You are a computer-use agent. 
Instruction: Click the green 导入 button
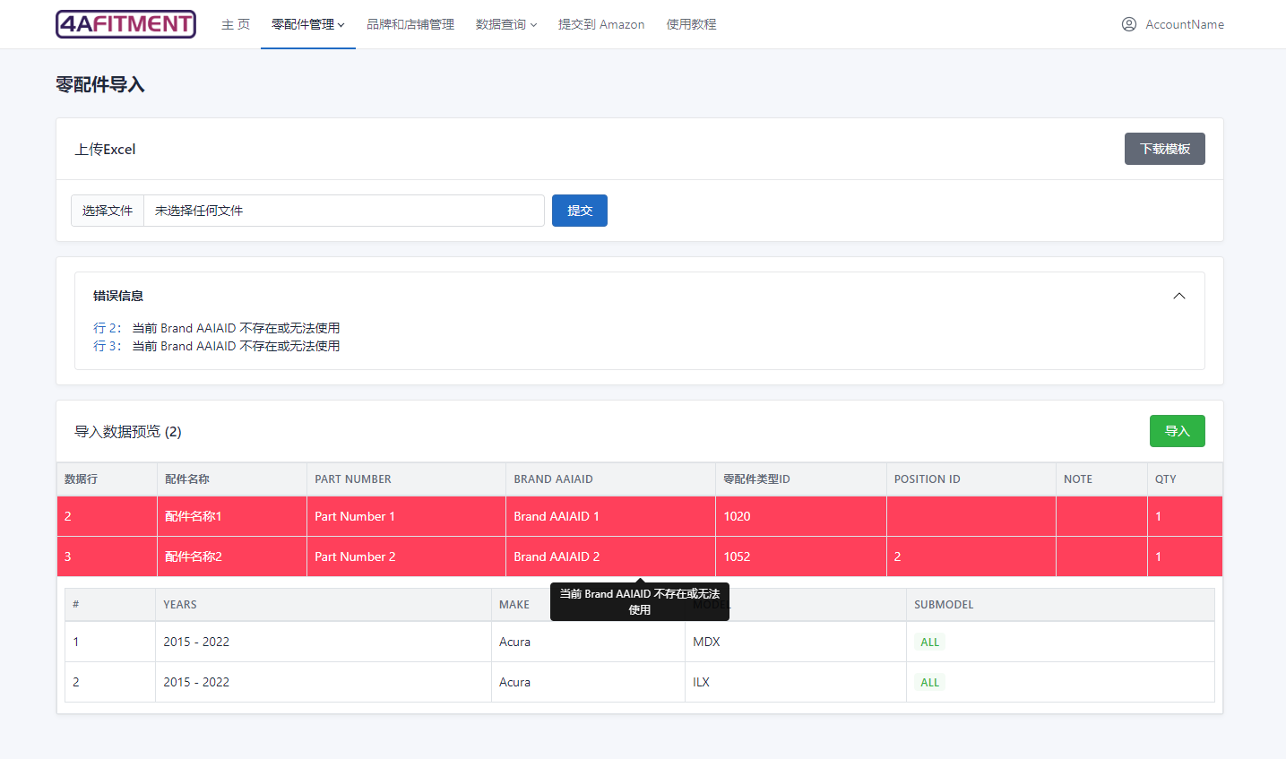[1177, 431]
